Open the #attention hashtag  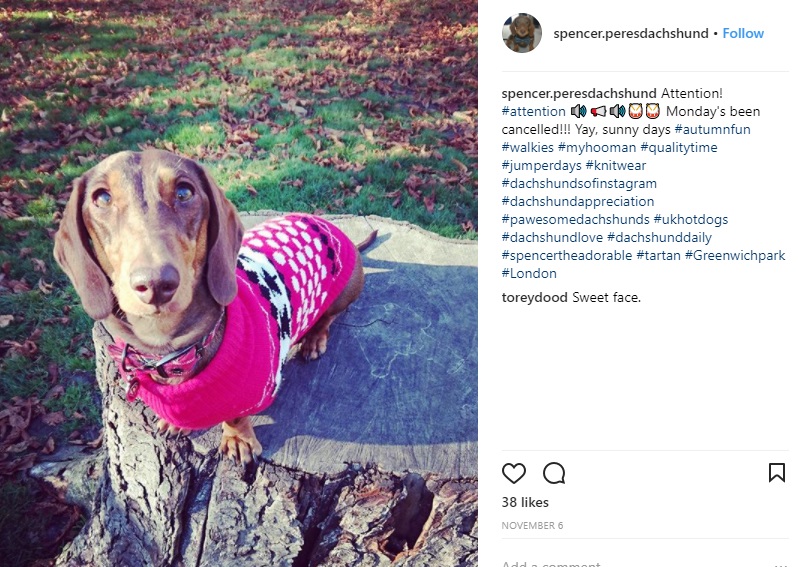pos(533,112)
